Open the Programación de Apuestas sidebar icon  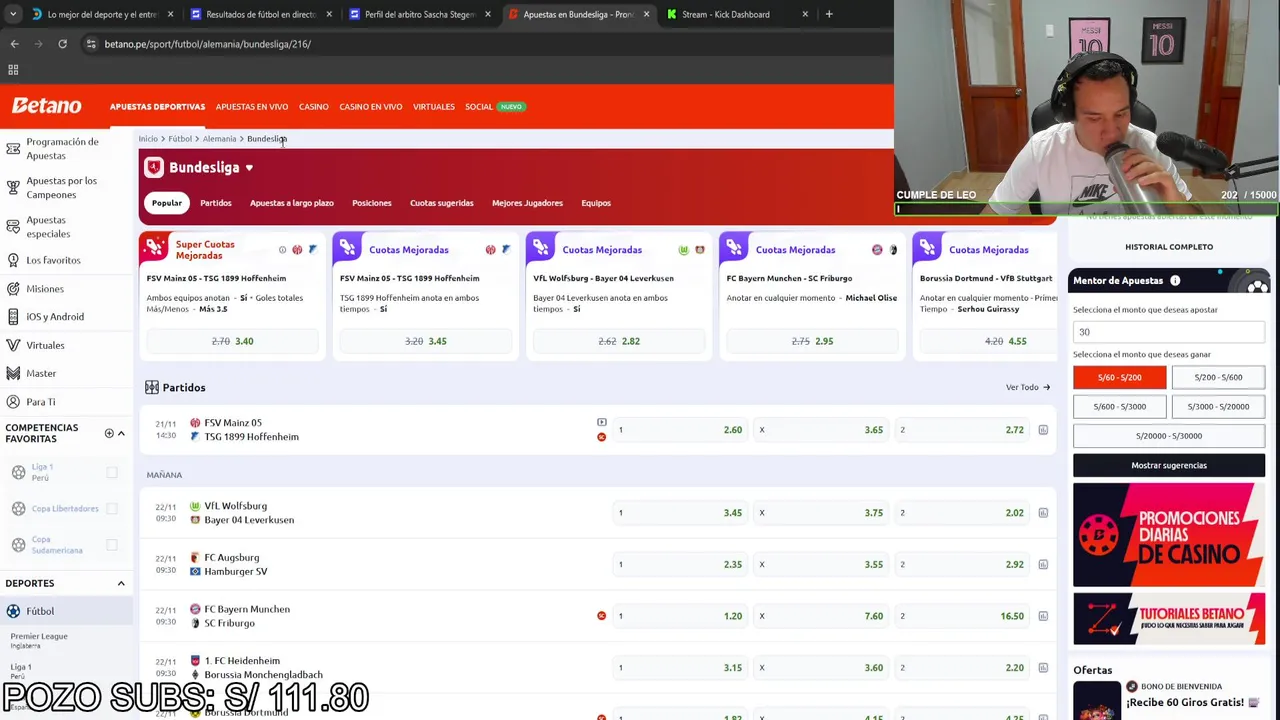[x=13, y=148]
